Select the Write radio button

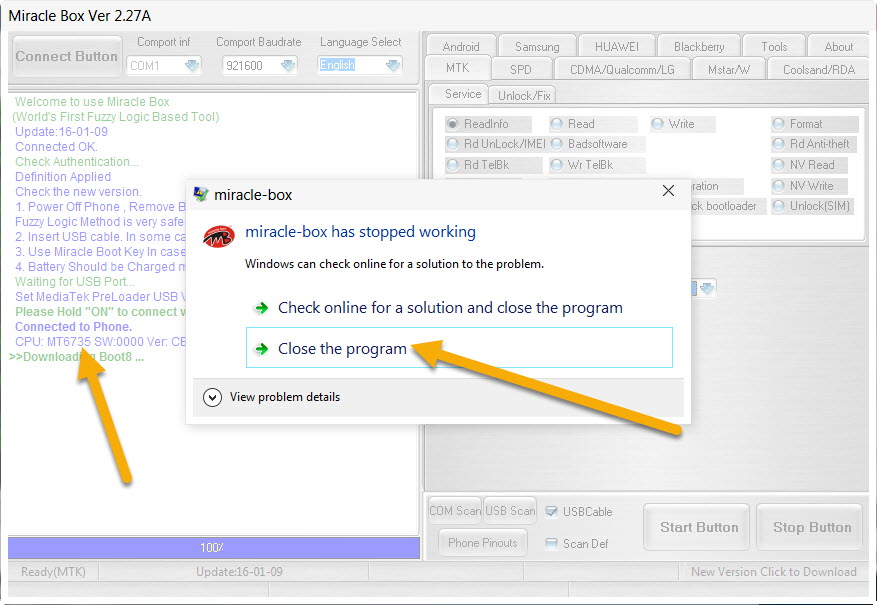point(657,124)
